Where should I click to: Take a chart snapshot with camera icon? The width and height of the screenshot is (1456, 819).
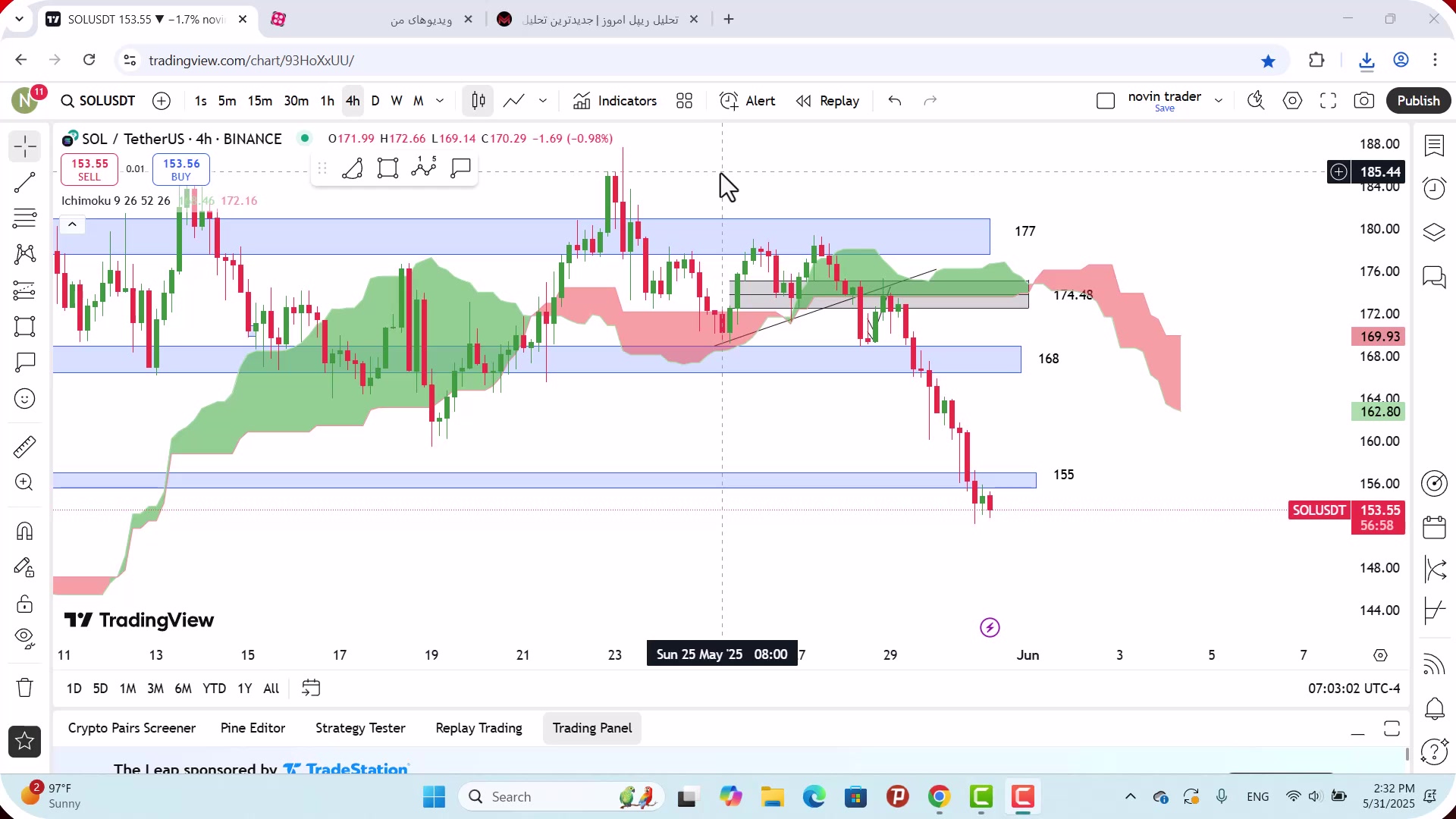click(x=1364, y=101)
